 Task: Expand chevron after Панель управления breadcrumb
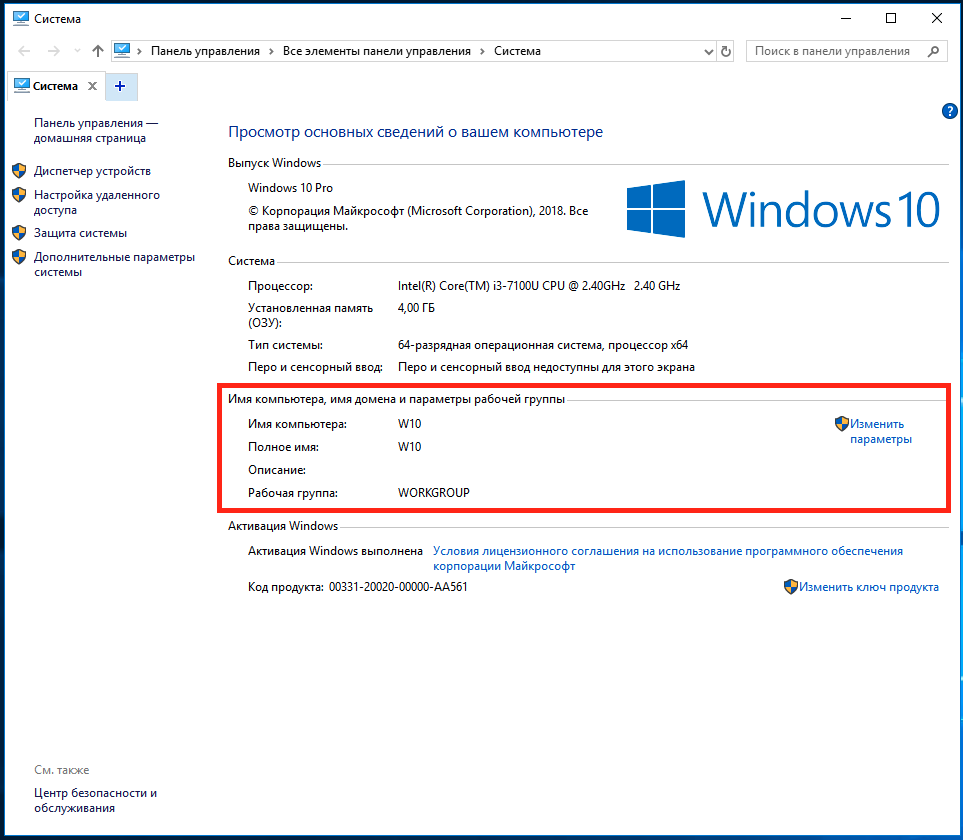(x=271, y=52)
